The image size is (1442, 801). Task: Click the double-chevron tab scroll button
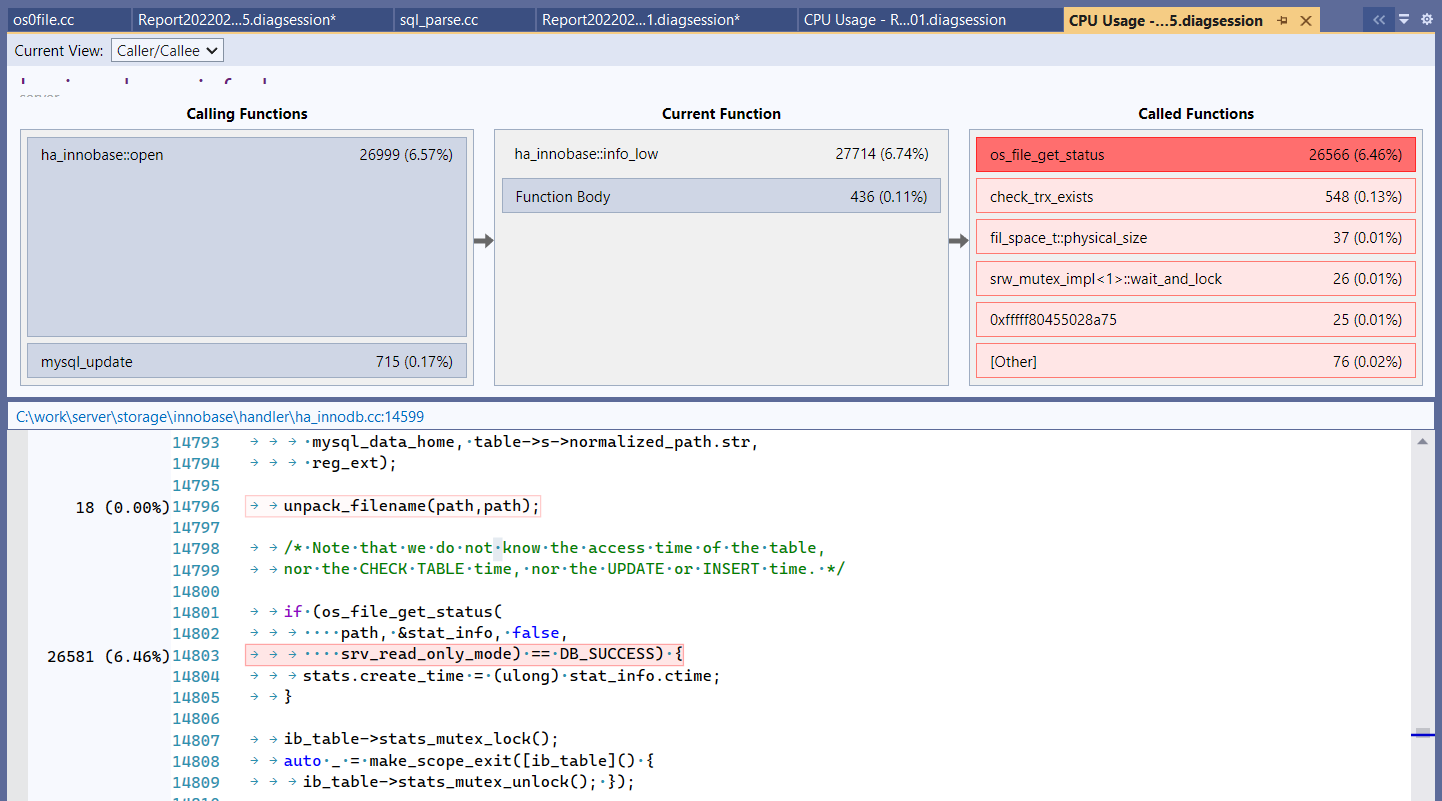click(x=1378, y=20)
